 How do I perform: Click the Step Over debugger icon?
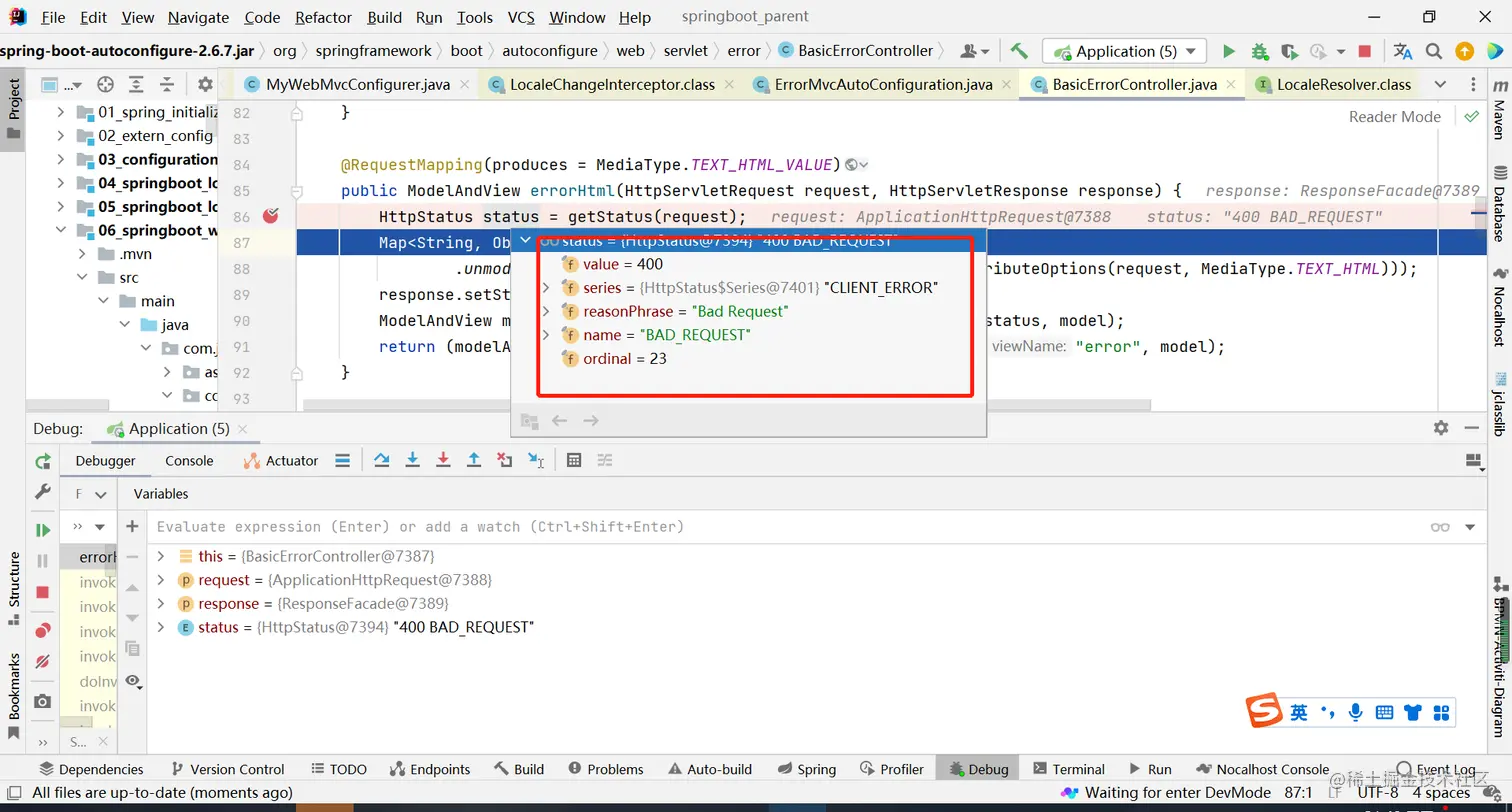click(x=382, y=460)
